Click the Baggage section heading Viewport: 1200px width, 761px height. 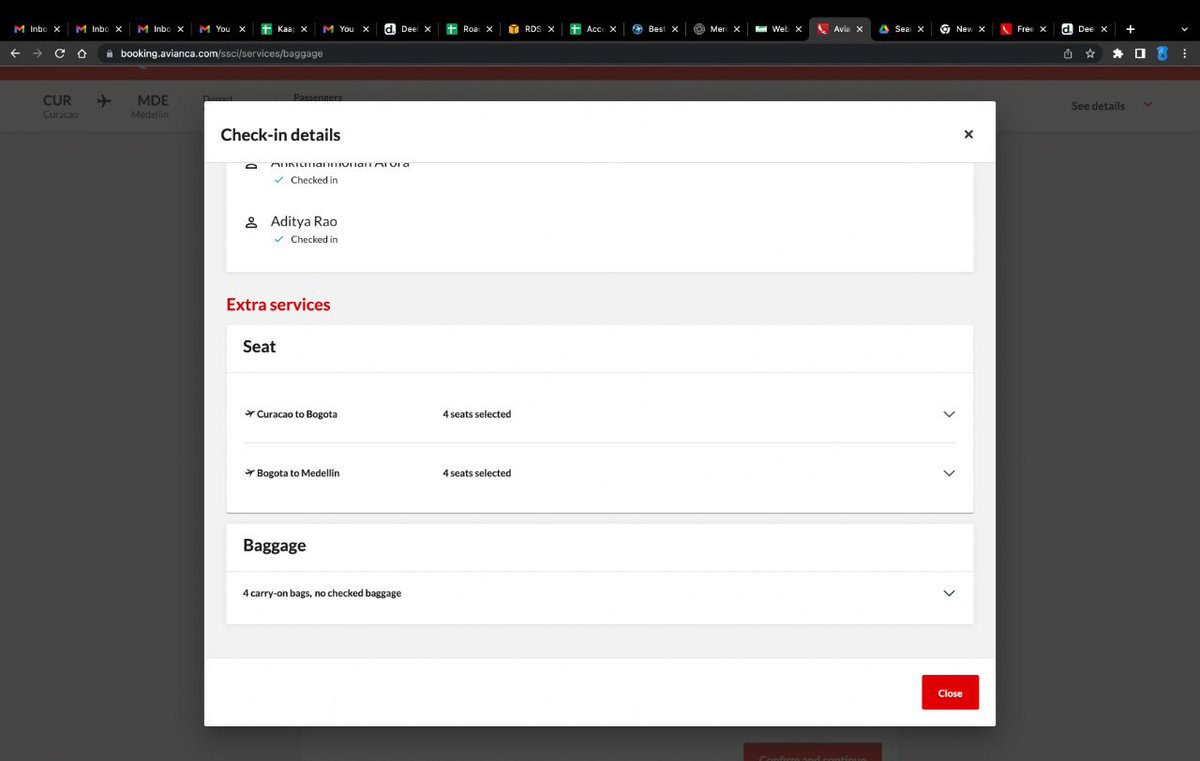tap(274, 546)
